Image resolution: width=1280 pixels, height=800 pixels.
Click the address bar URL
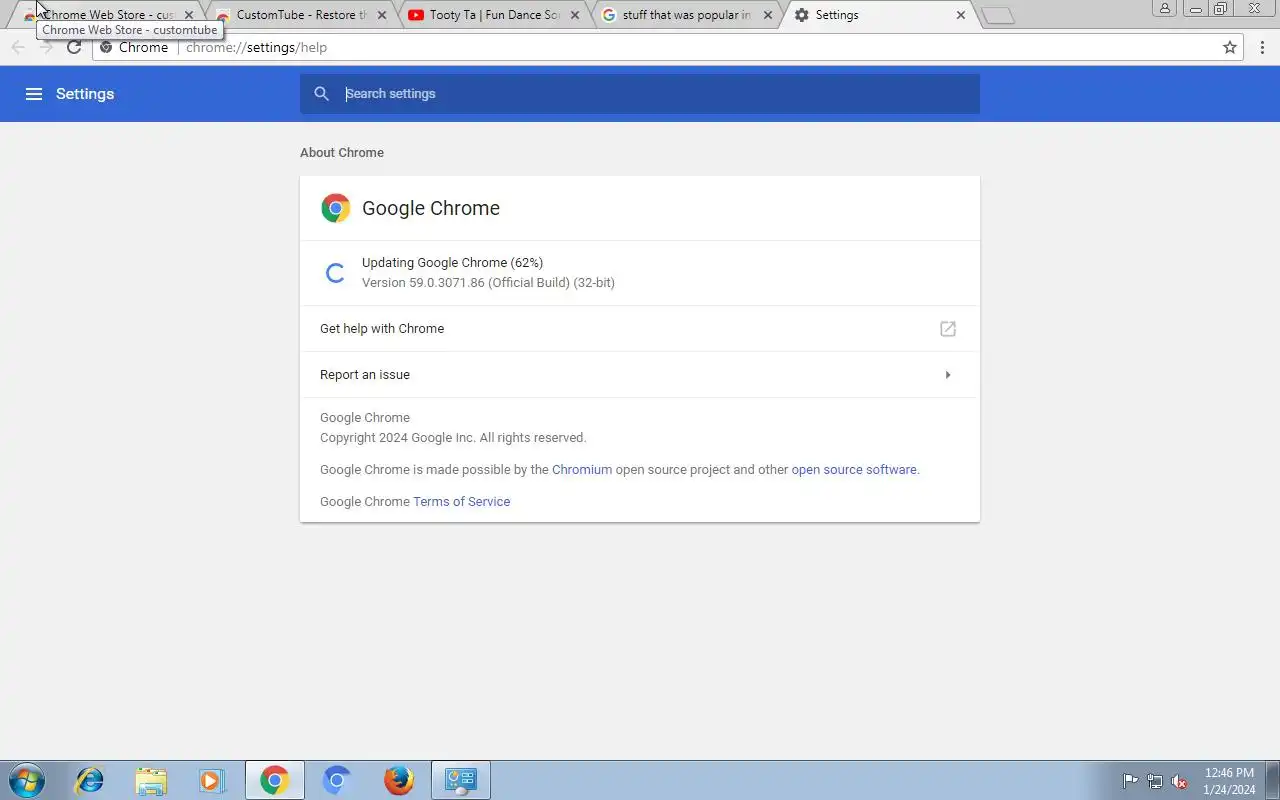[256, 47]
